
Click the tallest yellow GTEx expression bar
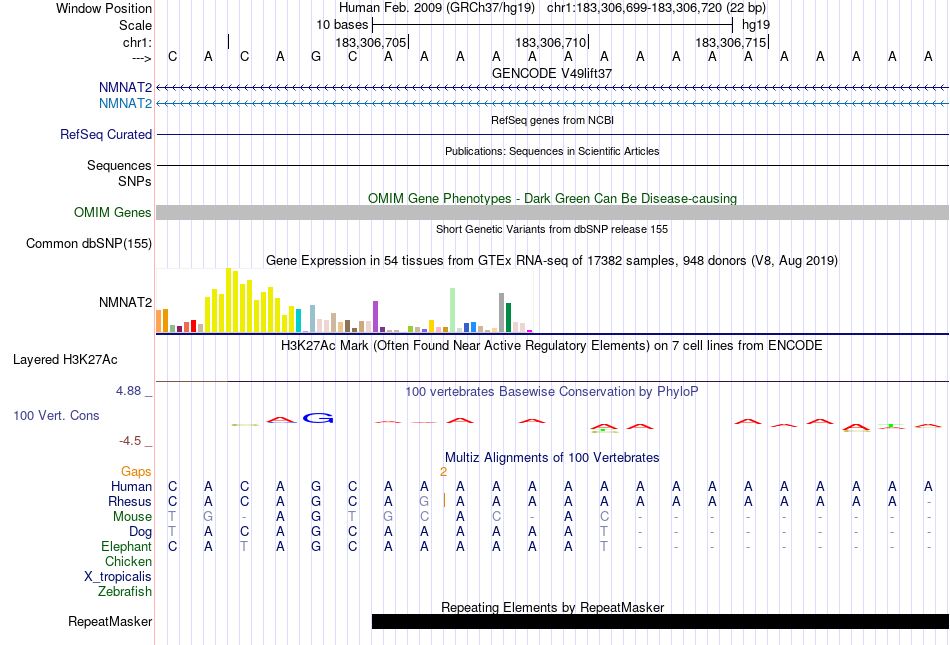click(x=228, y=300)
